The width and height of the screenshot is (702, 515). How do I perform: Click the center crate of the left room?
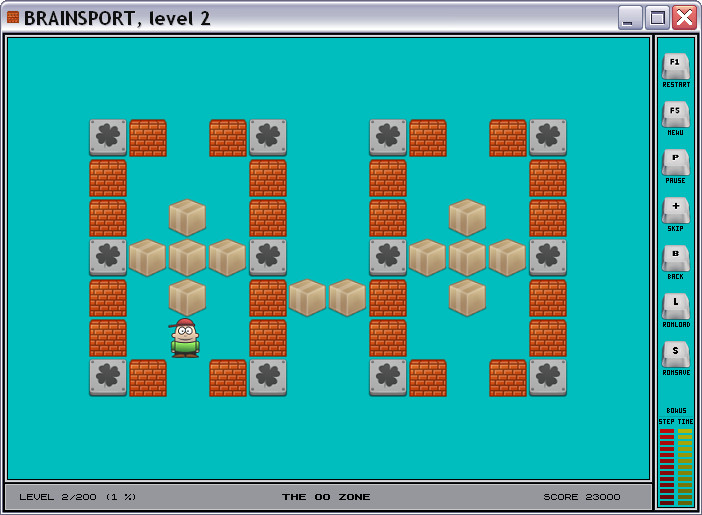pos(187,258)
